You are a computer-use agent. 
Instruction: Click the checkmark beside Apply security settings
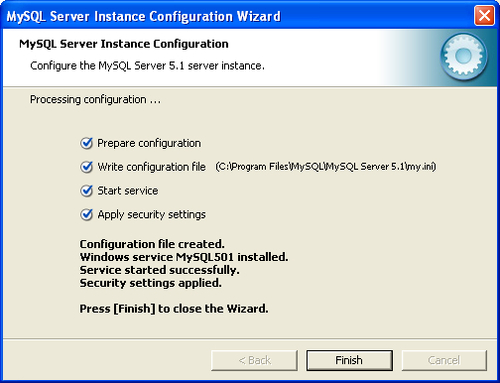(x=87, y=214)
